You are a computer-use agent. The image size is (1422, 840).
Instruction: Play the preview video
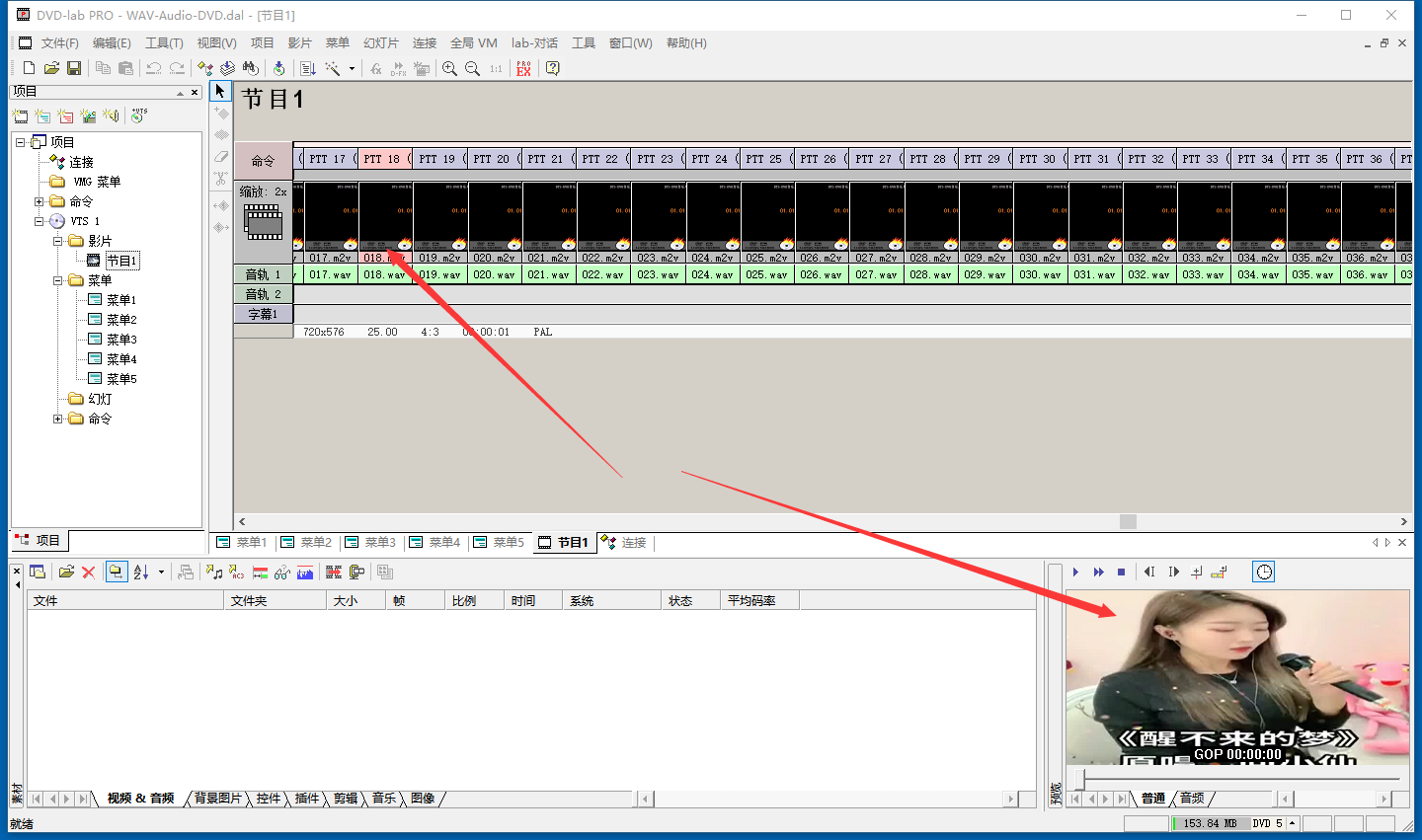(x=1075, y=572)
